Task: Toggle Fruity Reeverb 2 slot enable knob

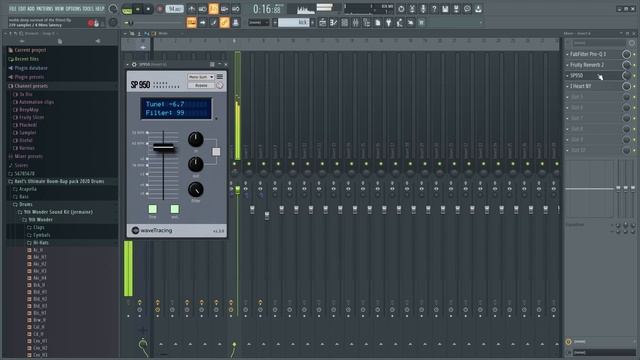Action: 626,65
